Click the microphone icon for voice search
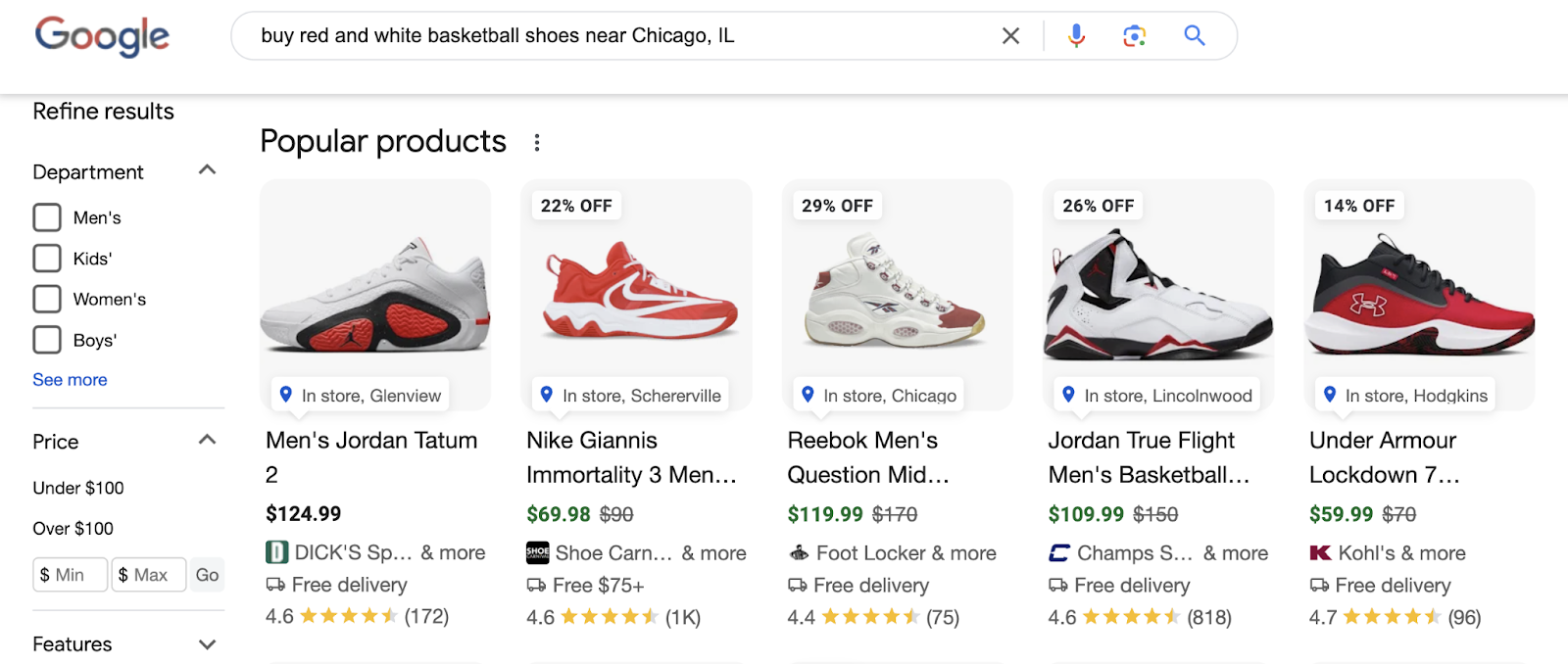The height and width of the screenshot is (664, 1568). point(1075,35)
